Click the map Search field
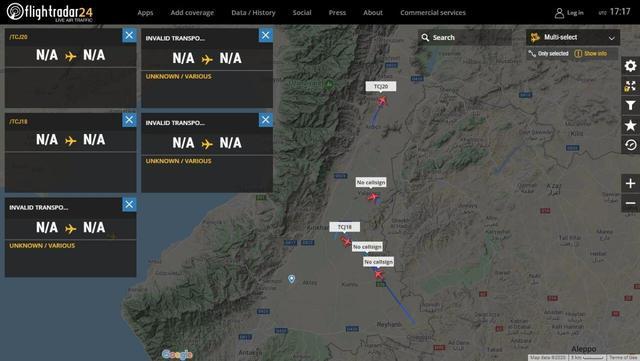 [465, 38]
